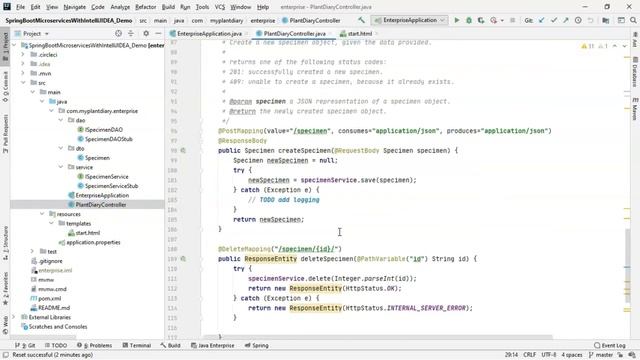Start debugging with the bug icon
The image size is (640, 360).
469,20
